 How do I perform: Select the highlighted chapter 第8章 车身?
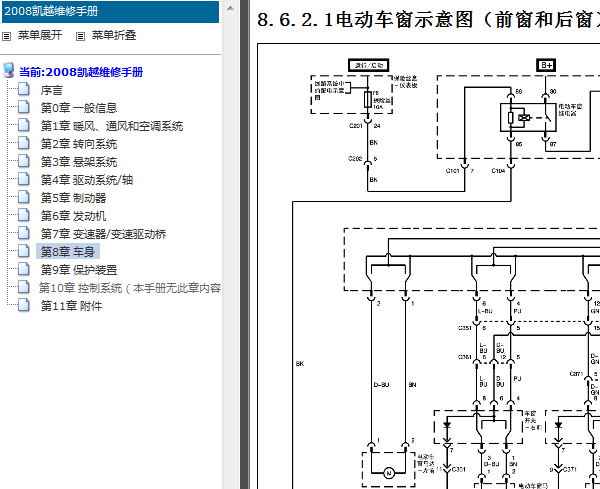tap(68, 251)
